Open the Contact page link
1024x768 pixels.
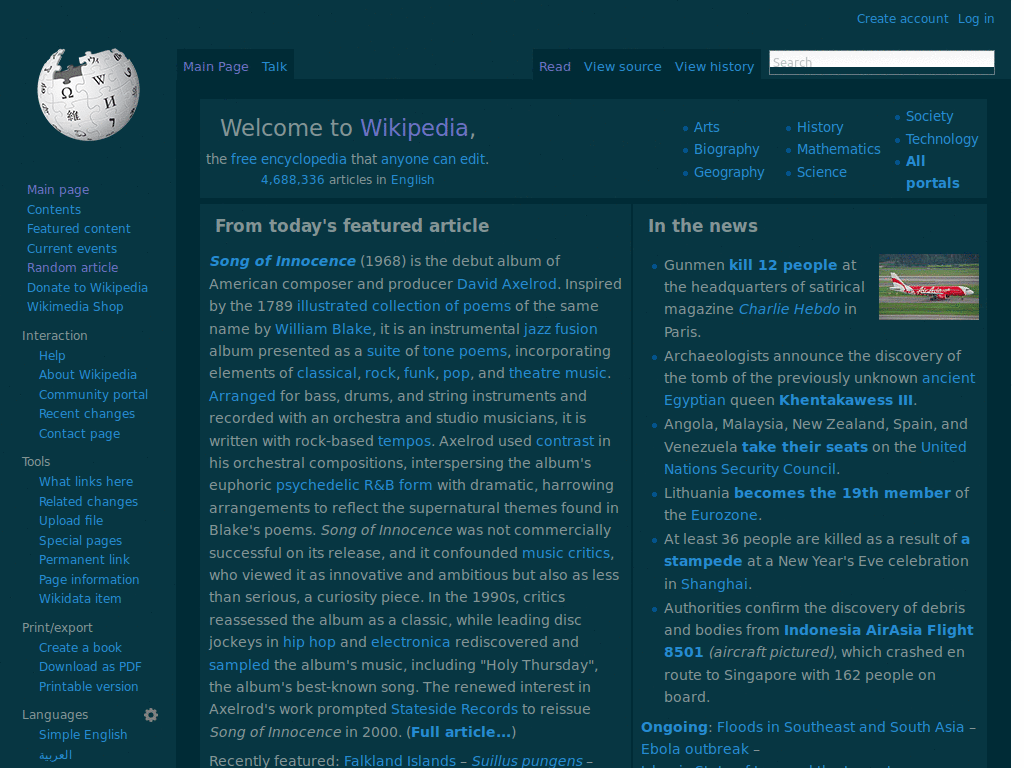pos(79,434)
